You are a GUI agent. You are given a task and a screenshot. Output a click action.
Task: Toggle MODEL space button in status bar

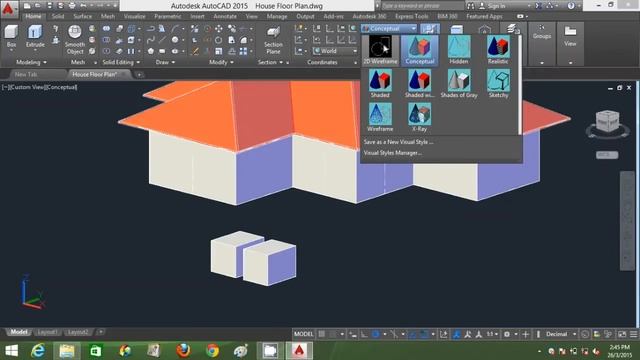click(x=304, y=334)
